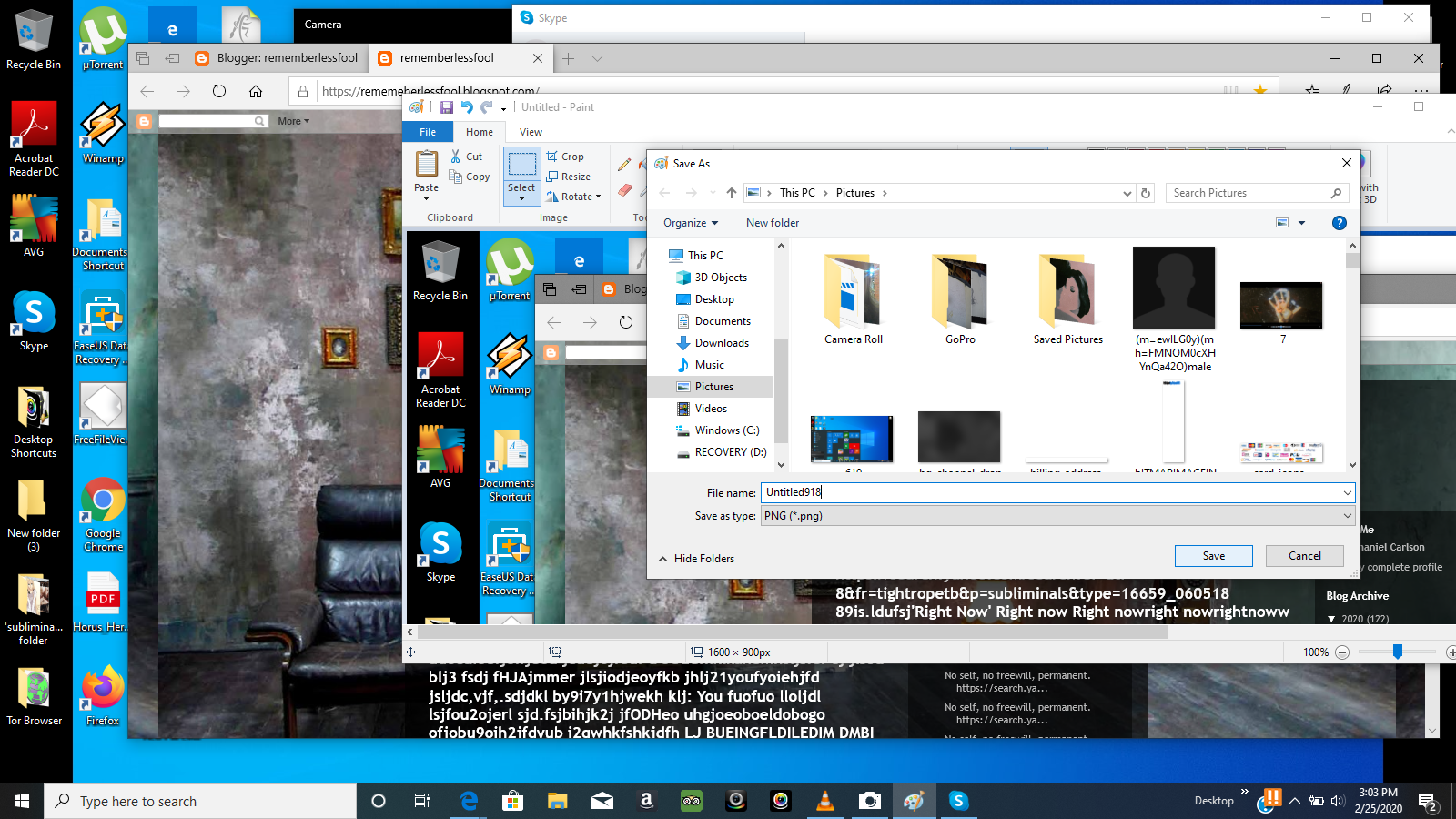Click the Save button in Save As dialog
This screenshot has width=1456, height=819.
[x=1213, y=556]
